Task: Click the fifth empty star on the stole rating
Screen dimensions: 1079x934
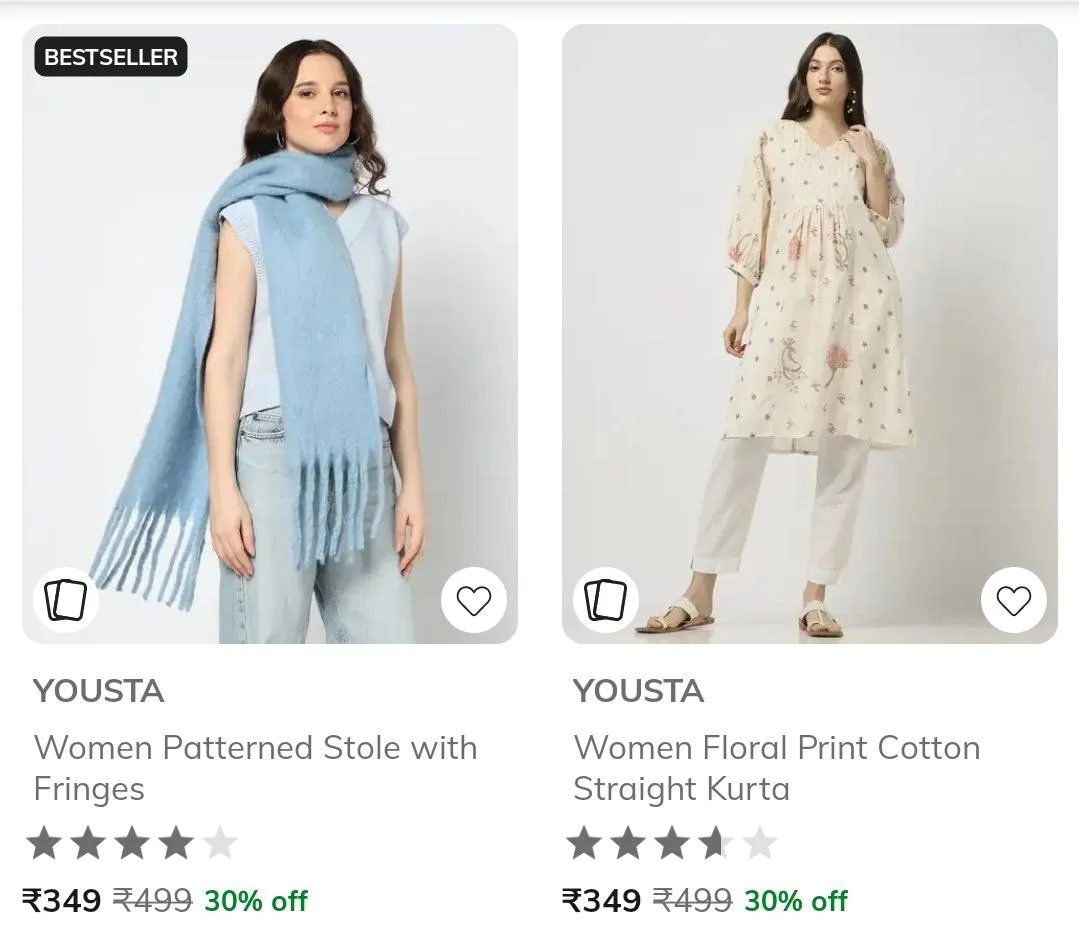Action: coord(220,844)
